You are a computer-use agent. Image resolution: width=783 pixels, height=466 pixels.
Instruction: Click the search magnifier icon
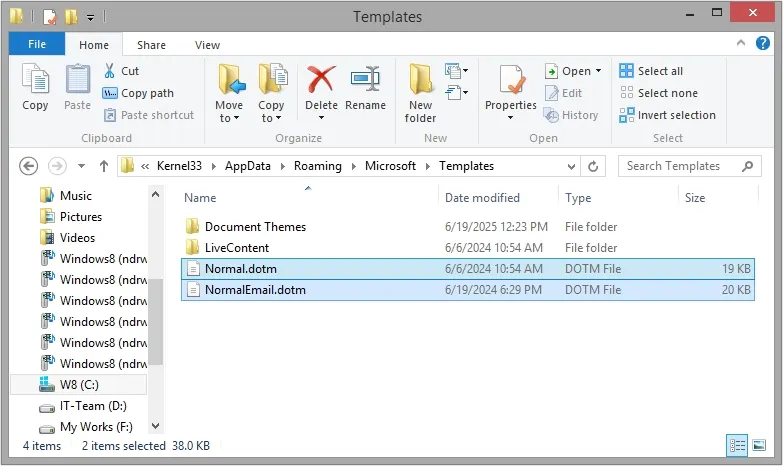748,166
